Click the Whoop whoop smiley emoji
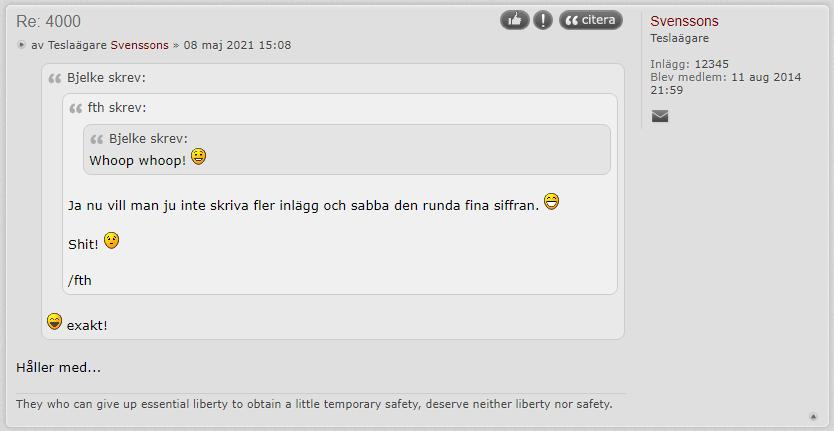Image resolution: width=834 pixels, height=431 pixels. pyautogui.click(x=198, y=157)
